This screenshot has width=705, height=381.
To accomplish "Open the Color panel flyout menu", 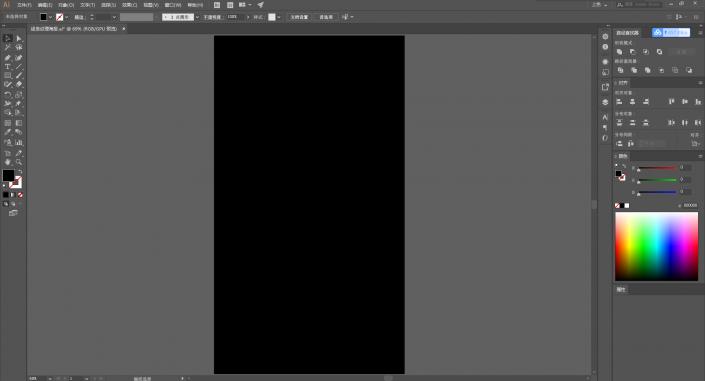I will tap(700, 156).
